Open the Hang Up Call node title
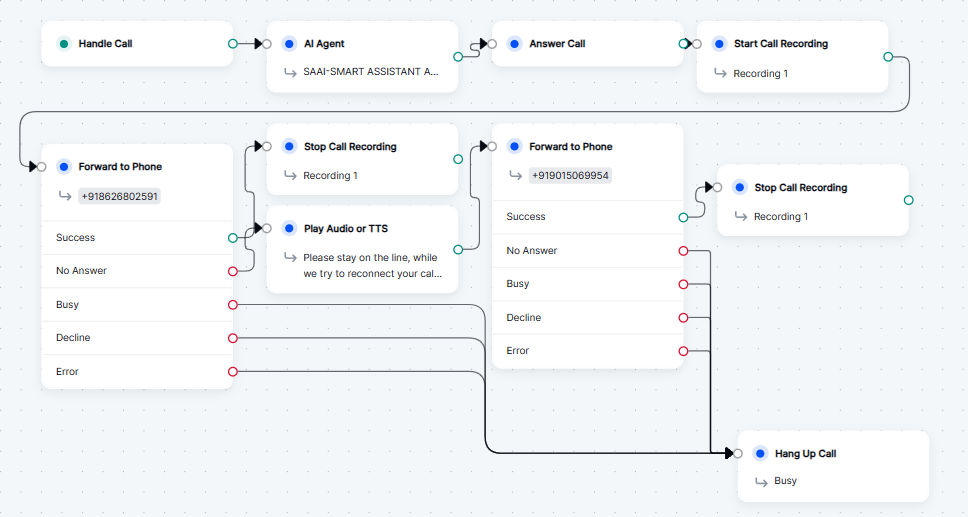Viewport: 968px width, 517px height. pos(805,454)
